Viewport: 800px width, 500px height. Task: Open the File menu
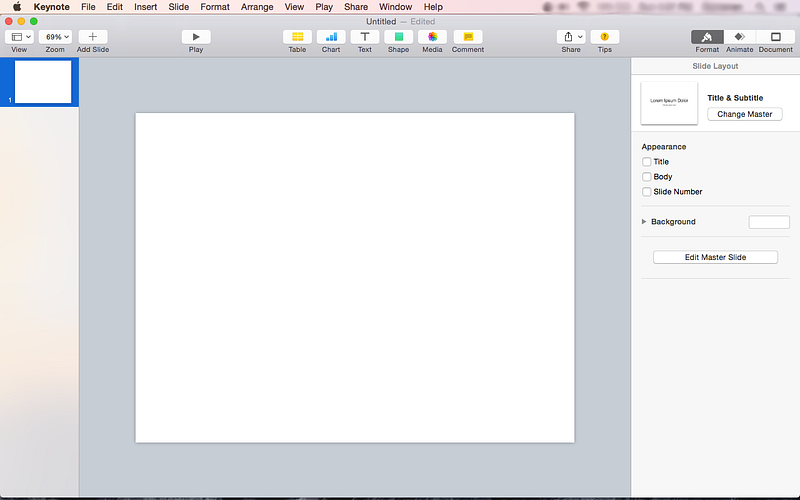coord(88,7)
